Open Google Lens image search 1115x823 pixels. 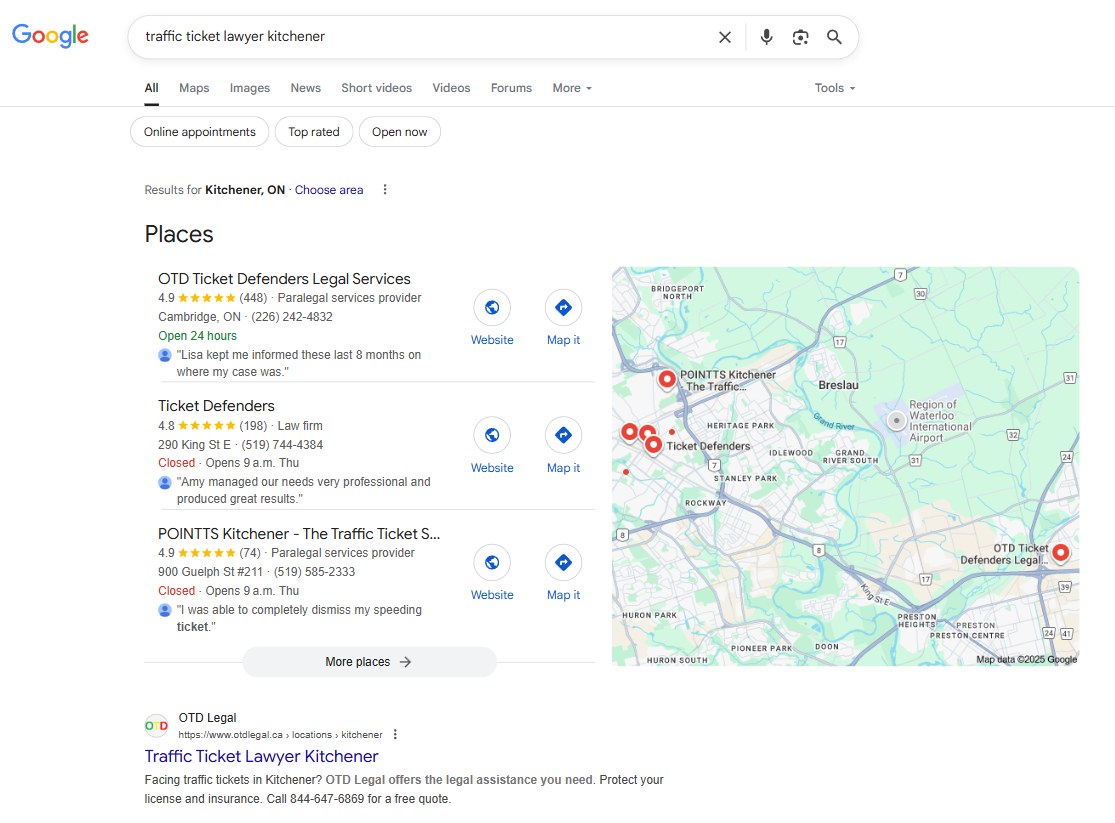click(x=800, y=37)
